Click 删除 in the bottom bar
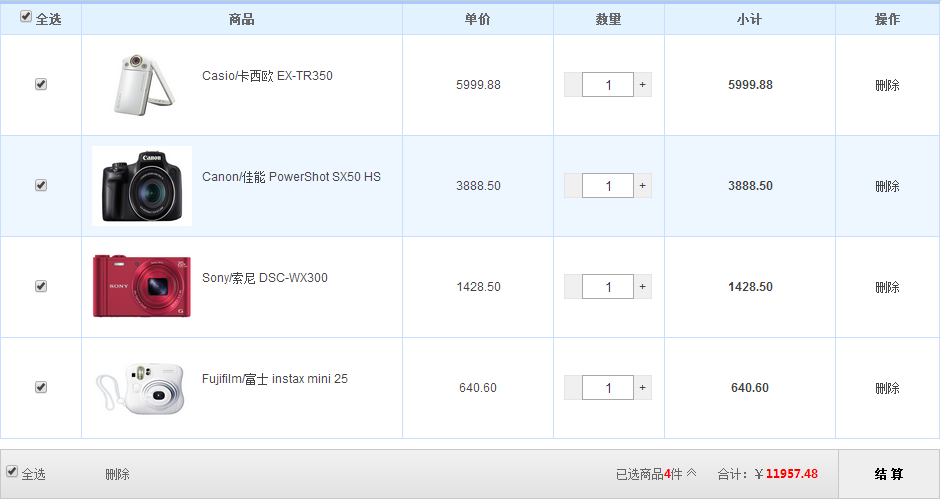This screenshot has height=500, width=941. click(x=117, y=474)
